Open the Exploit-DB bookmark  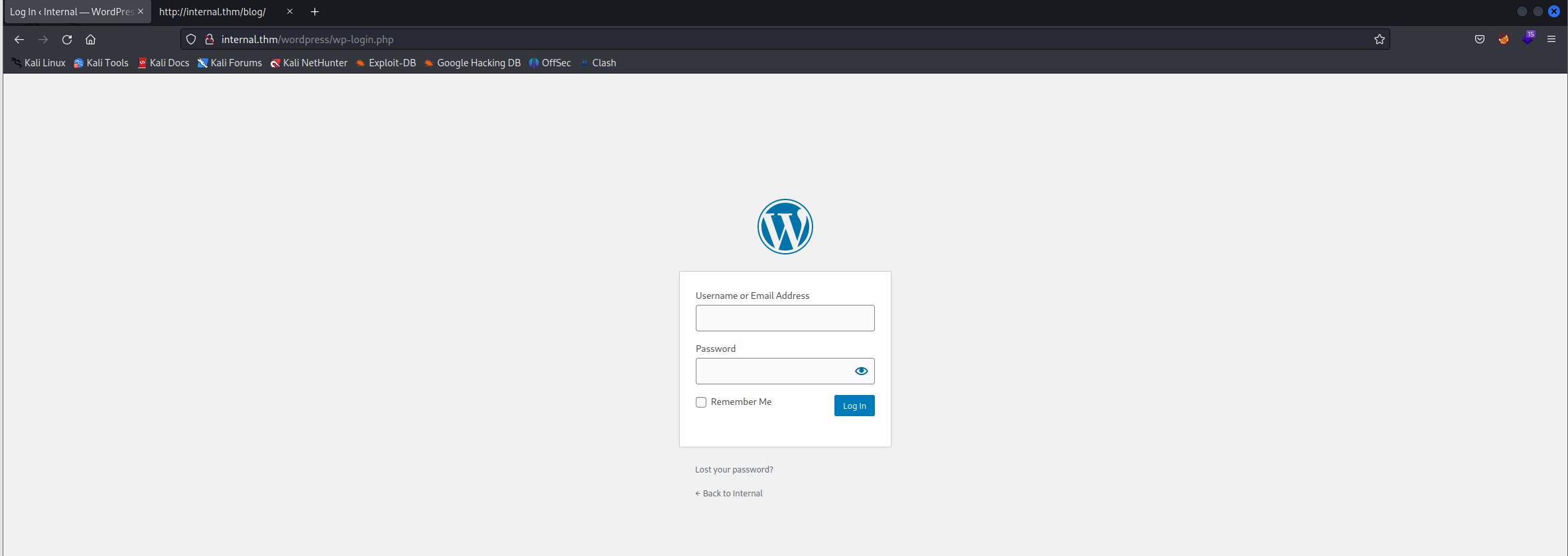[386, 63]
